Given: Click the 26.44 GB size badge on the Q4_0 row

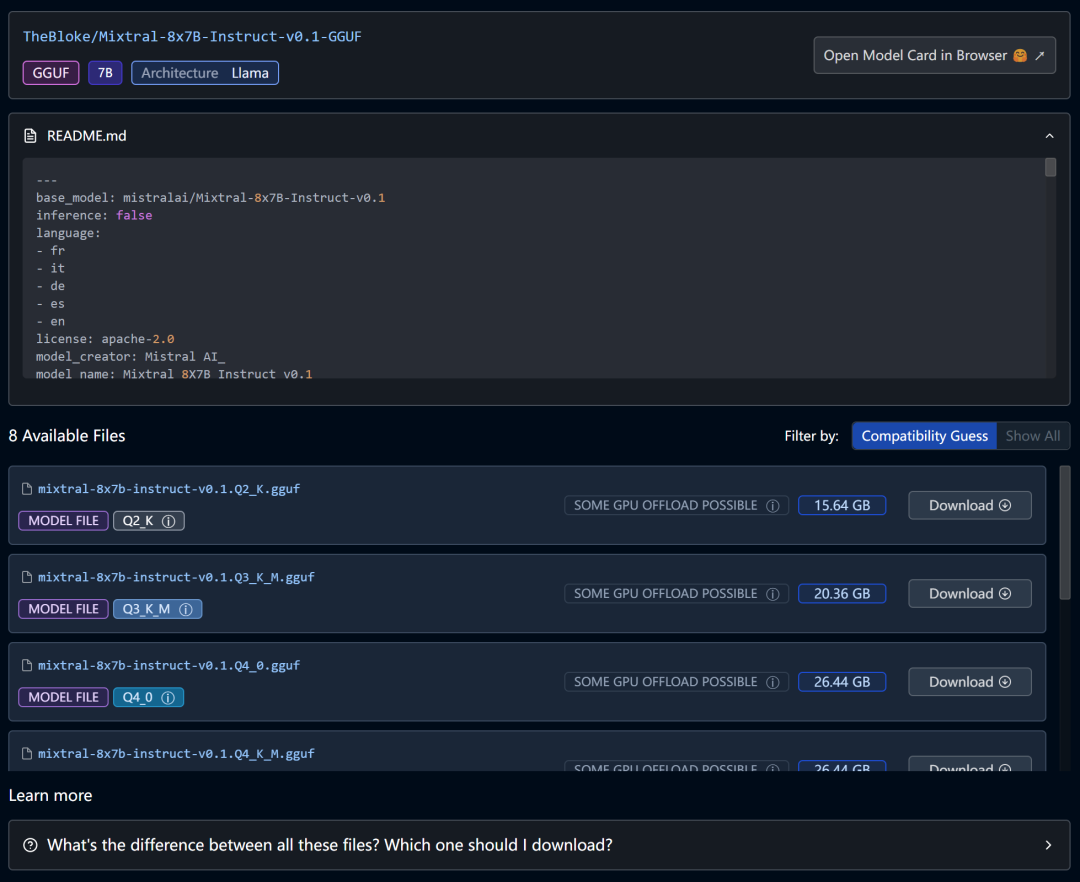Looking at the screenshot, I should [x=842, y=682].
